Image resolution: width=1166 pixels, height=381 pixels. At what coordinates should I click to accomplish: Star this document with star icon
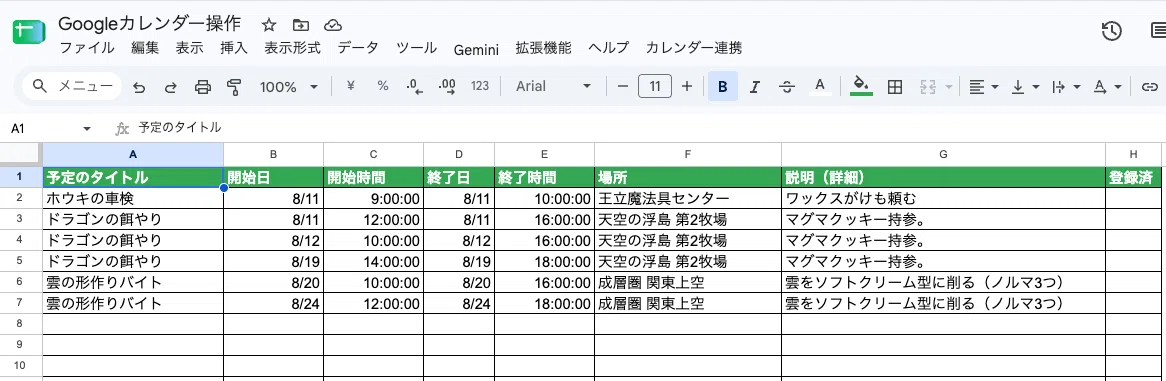[269, 25]
